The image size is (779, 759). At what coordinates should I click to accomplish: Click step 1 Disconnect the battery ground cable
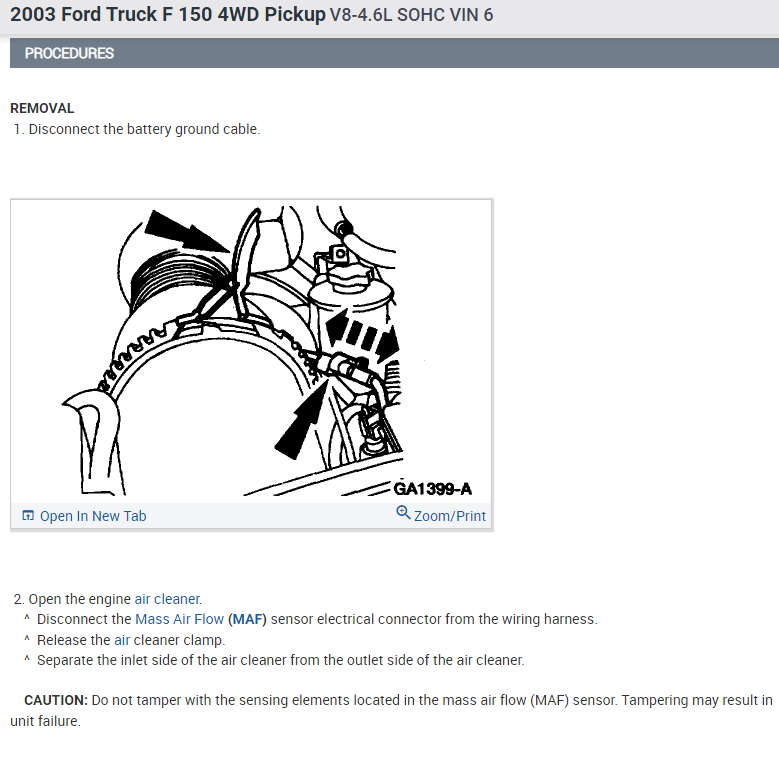(137, 129)
